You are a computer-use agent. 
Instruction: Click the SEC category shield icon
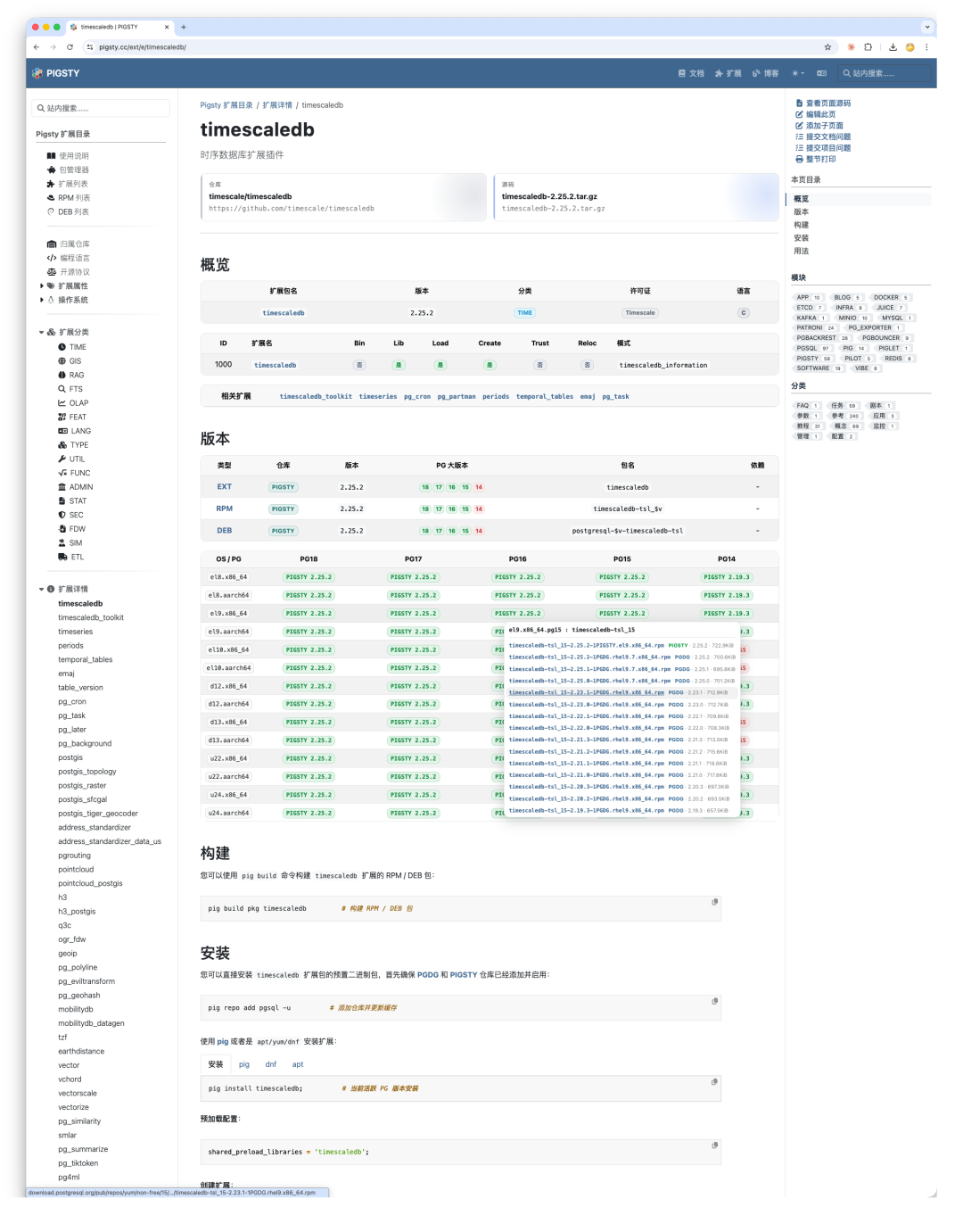coord(62,515)
